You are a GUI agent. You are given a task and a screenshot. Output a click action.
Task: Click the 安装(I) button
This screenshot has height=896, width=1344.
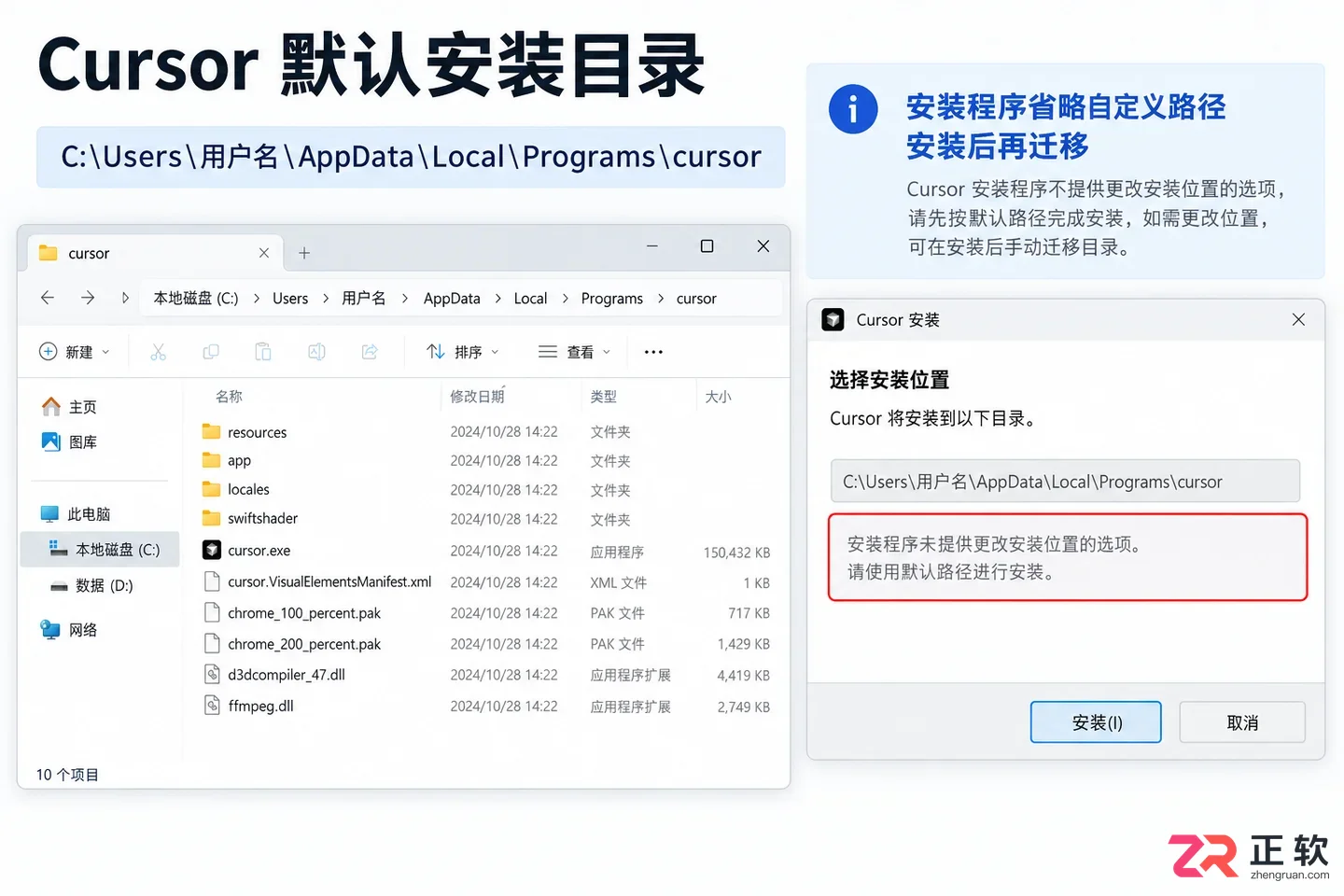point(1096,722)
